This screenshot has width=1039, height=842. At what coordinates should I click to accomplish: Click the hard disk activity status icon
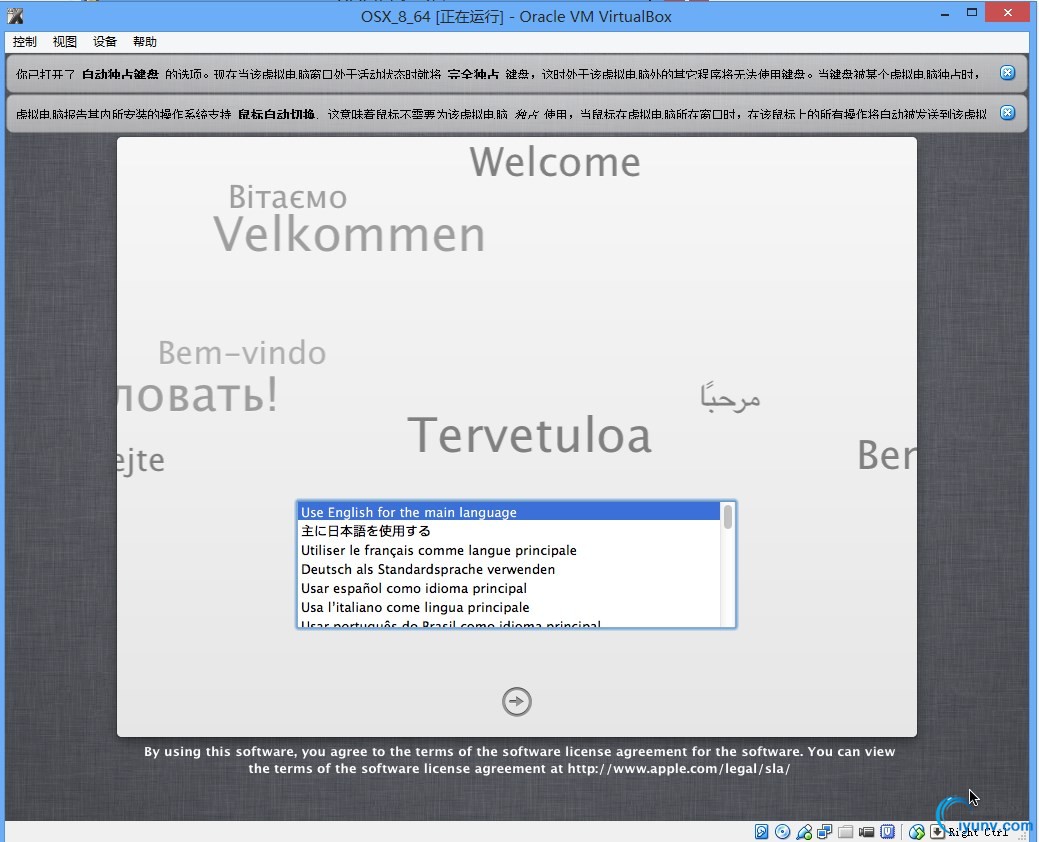click(x=761, y=831)
